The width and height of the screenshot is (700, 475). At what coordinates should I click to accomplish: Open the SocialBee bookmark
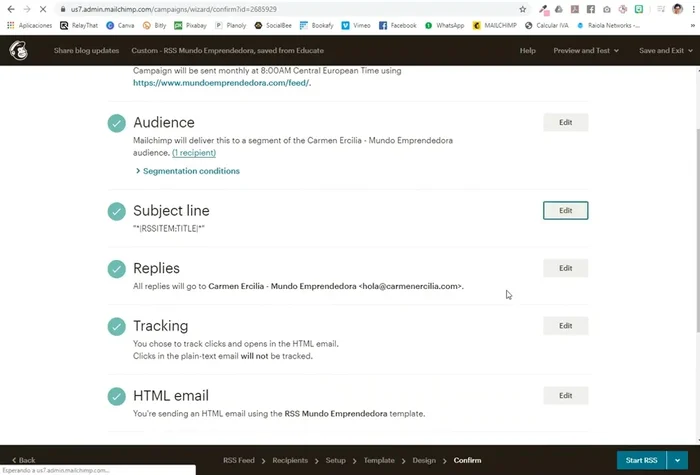(x=273, y=25)
